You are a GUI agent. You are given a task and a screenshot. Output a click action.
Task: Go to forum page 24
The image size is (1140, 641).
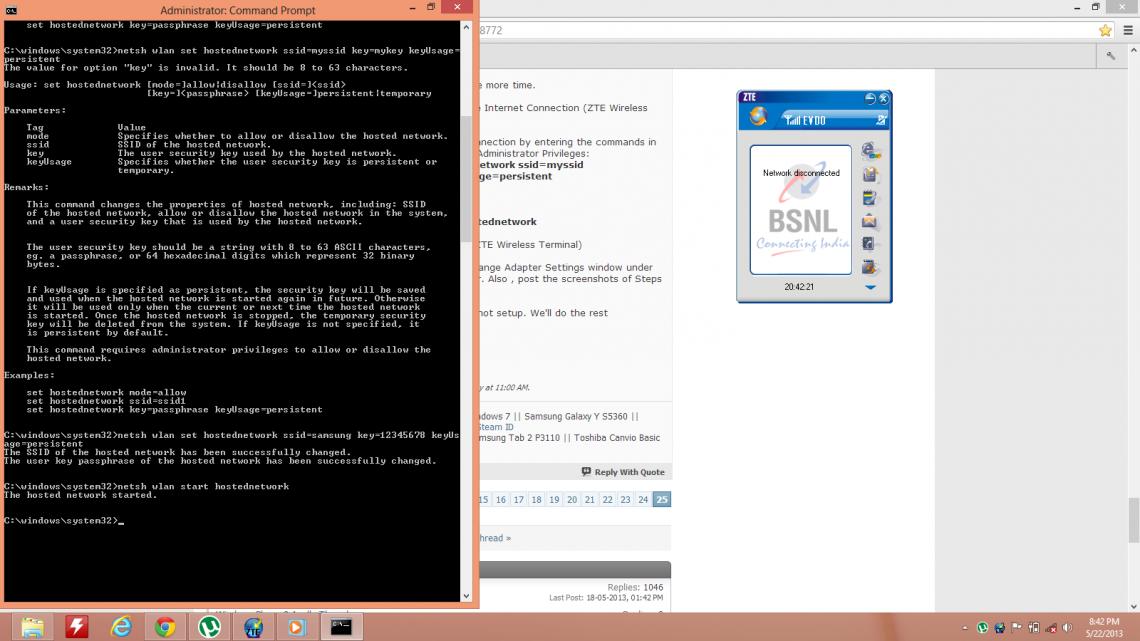tap(643, 499)
